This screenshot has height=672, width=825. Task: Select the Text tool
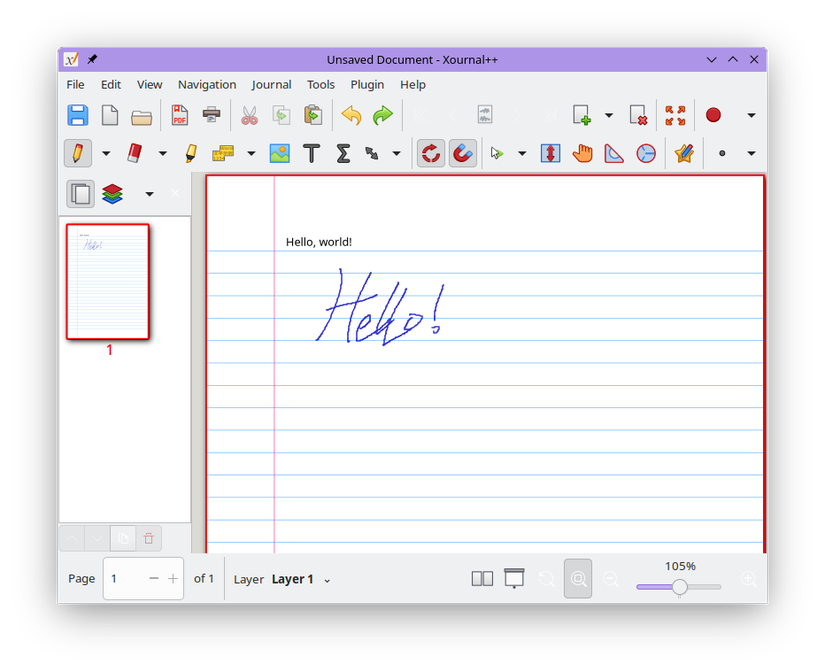(x=311, y=153)
